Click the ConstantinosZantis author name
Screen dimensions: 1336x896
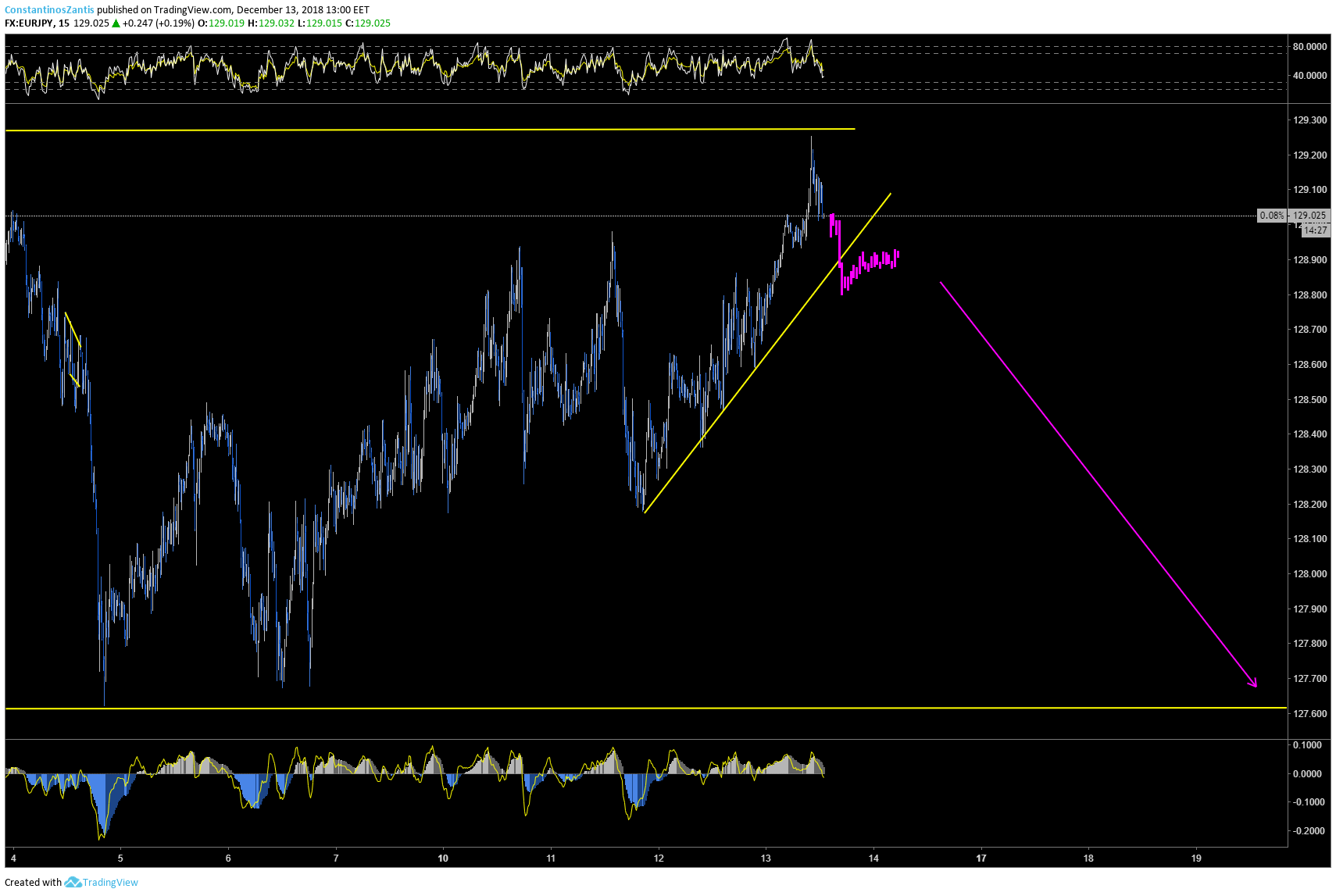49,10
